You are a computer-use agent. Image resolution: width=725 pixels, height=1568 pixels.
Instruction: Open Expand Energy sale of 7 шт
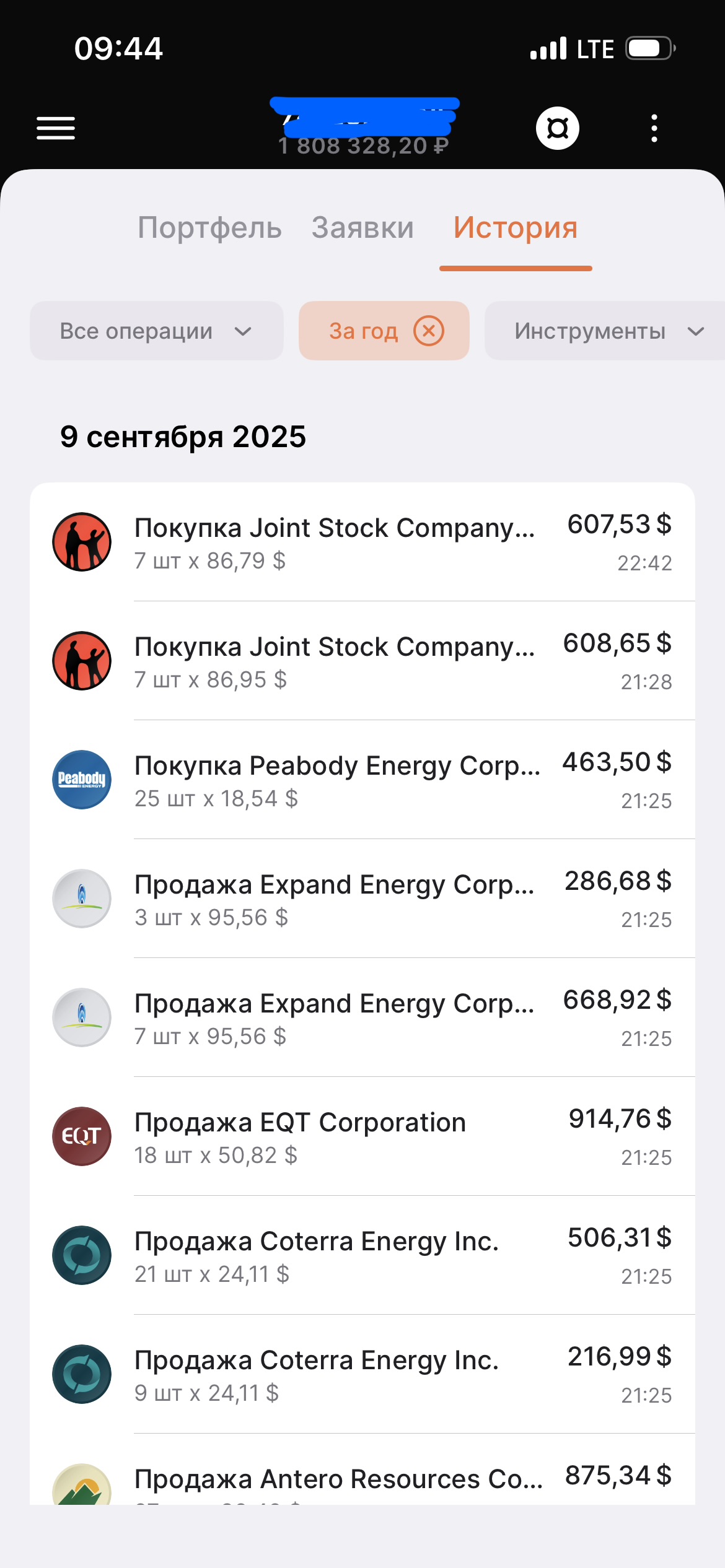pyautogui.click(x=372, y=1017)
